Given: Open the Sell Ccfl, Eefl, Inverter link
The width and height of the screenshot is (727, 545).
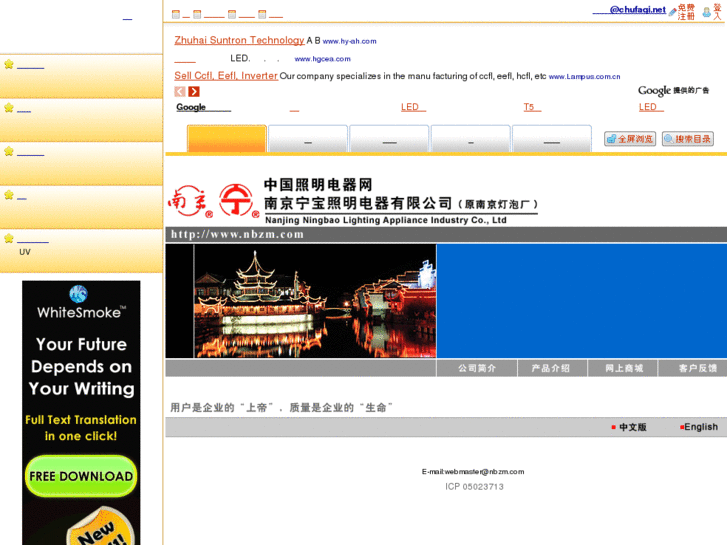Looking at the screenshot, I should click(x=226, y=76).
